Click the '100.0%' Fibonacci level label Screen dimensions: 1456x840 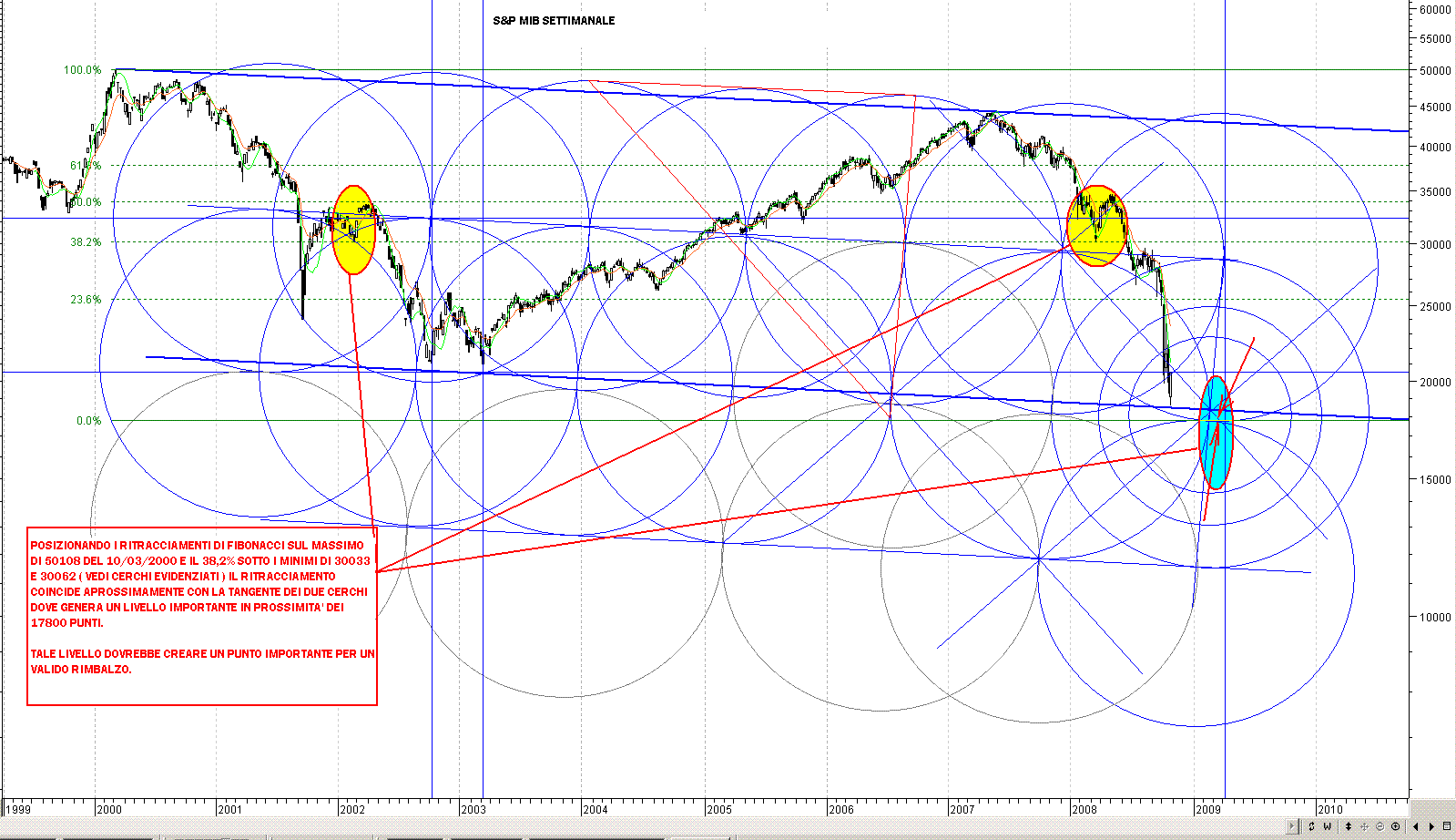point(82,70)
